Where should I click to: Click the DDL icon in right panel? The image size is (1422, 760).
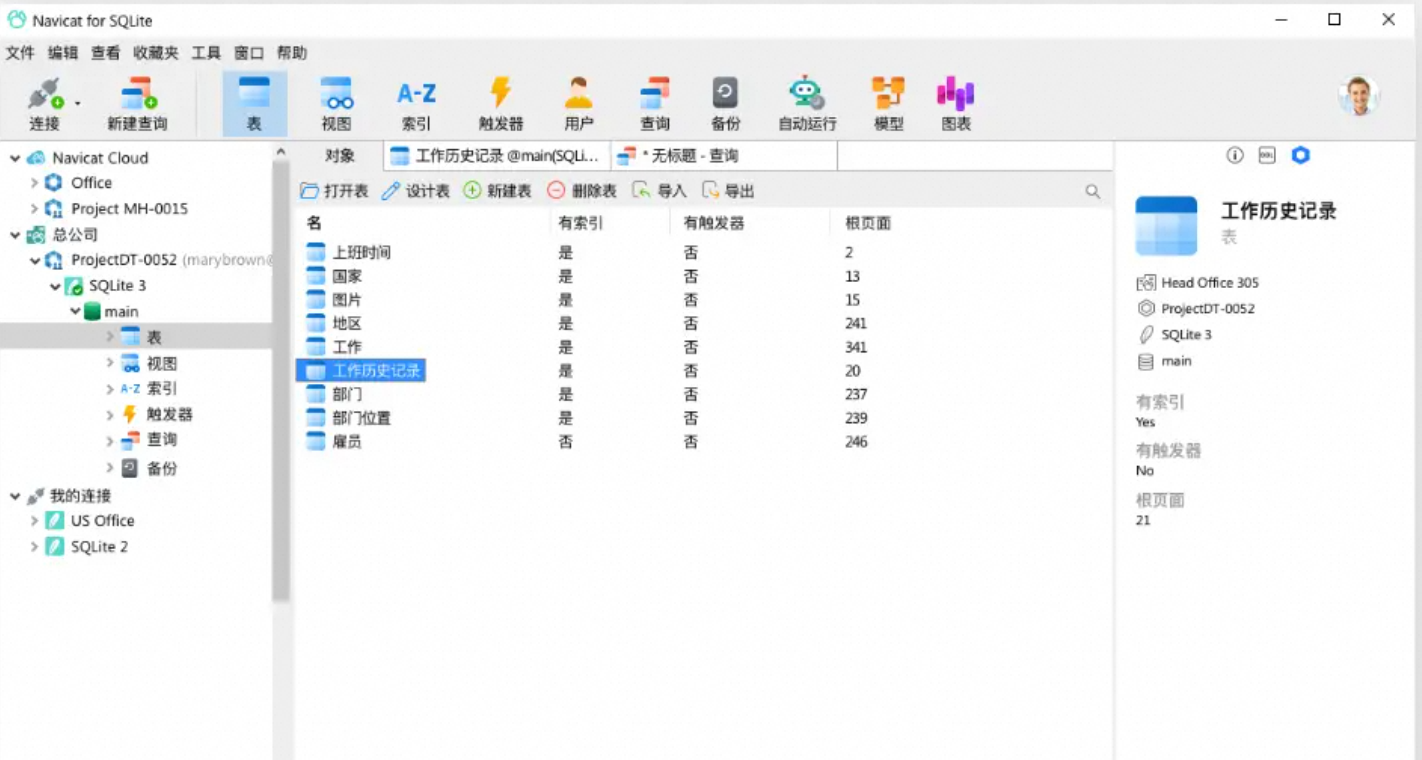point(1267,156)
